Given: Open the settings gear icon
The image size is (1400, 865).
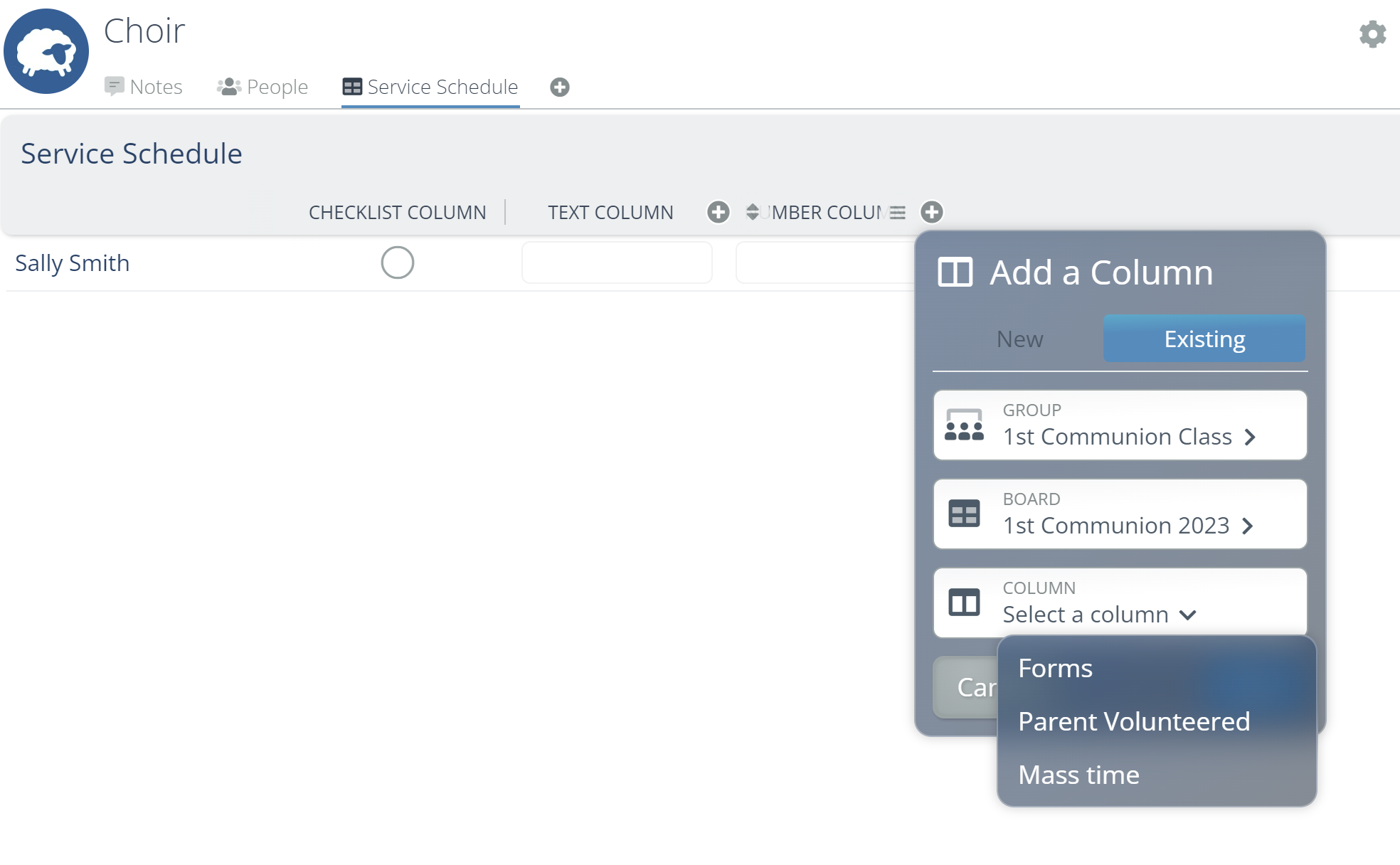Looking at the screenshot, I should pos(1372,33).
